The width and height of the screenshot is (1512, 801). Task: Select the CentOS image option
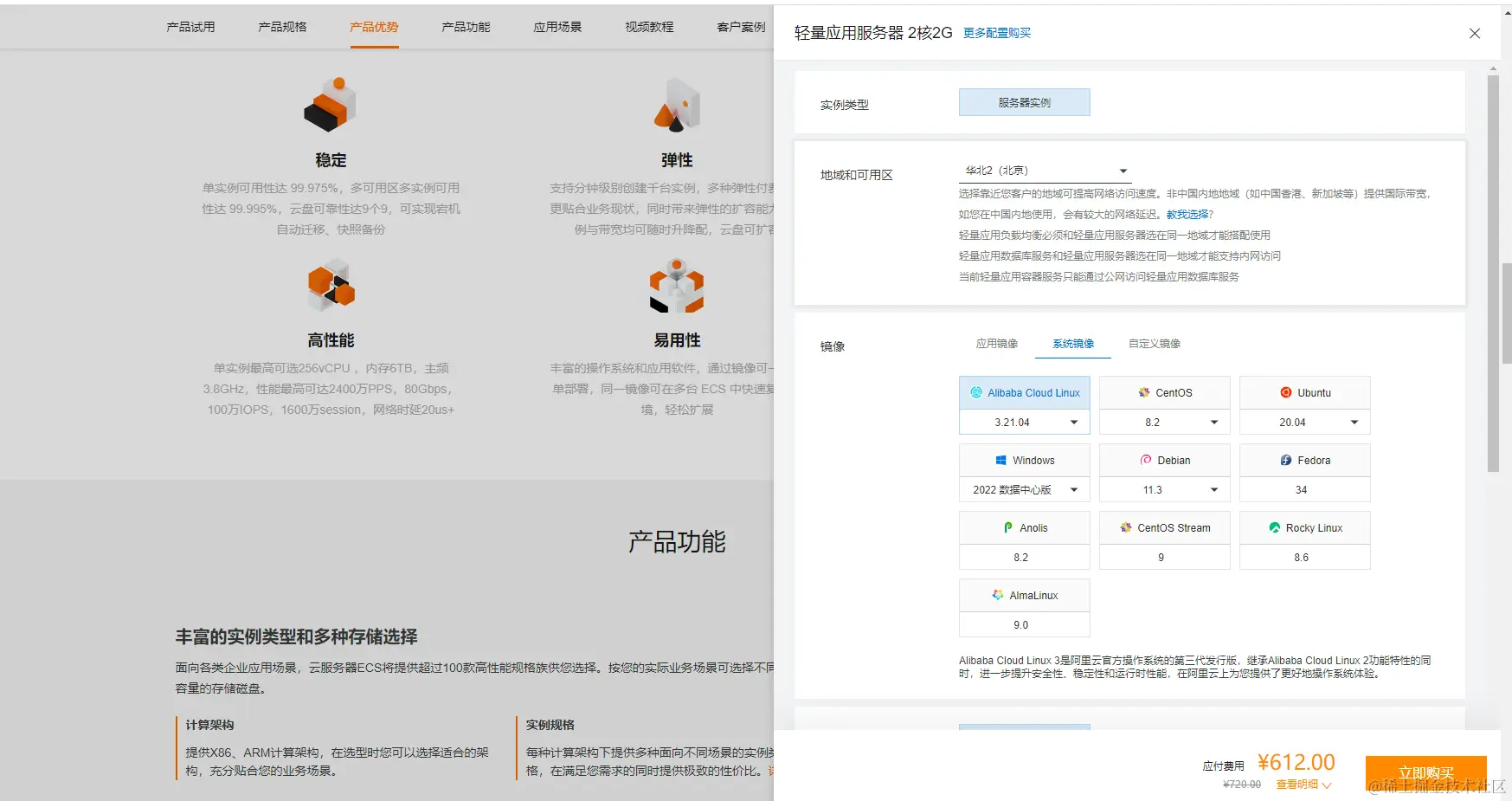point(1165,392)
